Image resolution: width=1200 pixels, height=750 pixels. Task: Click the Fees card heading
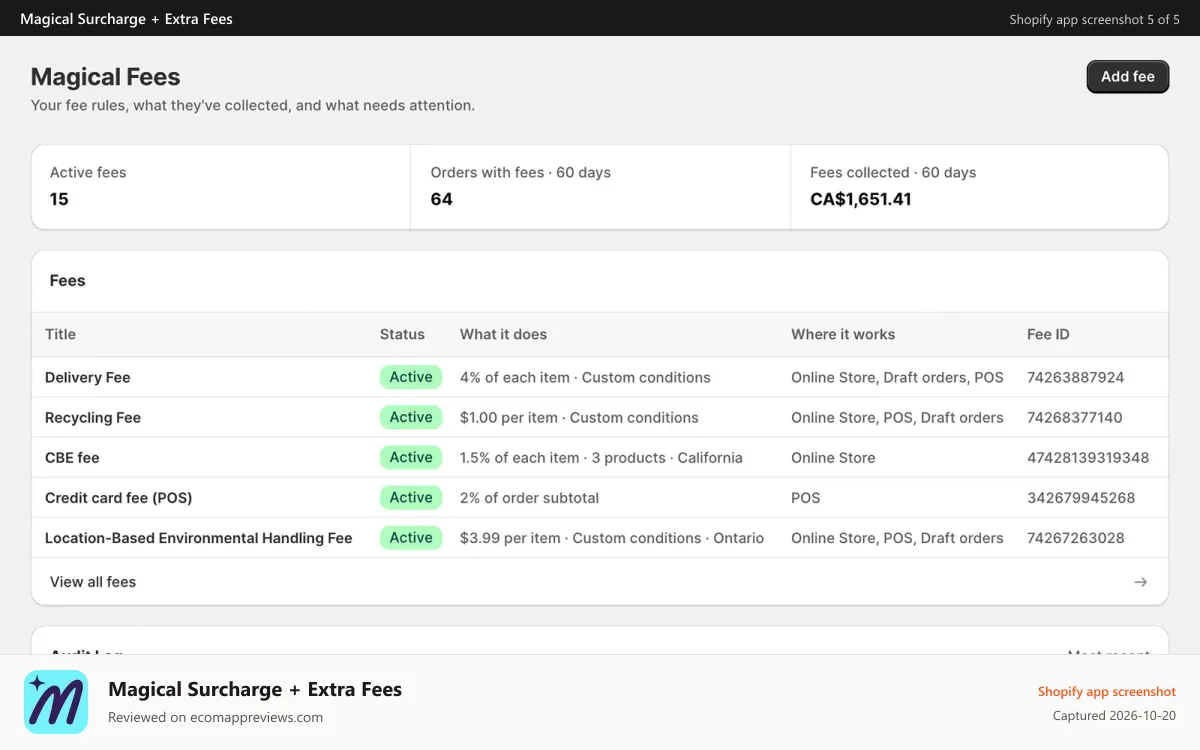pyautogui.click(x=67, y=281)
